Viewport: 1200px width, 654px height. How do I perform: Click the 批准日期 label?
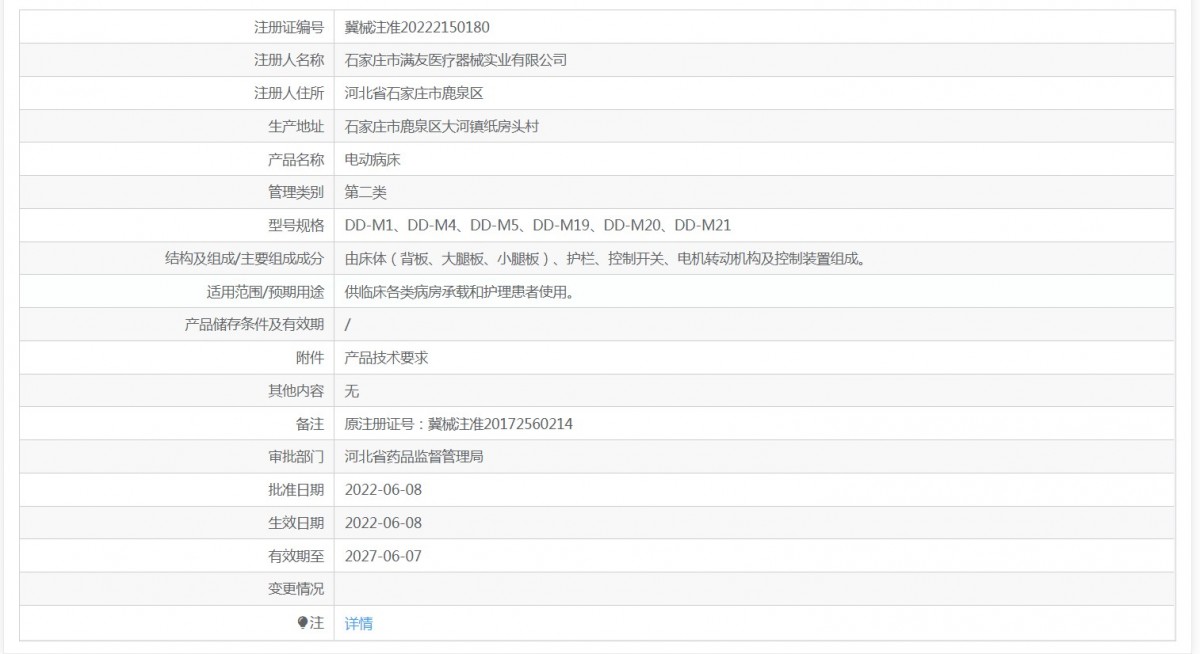click(x=296, y=490)
